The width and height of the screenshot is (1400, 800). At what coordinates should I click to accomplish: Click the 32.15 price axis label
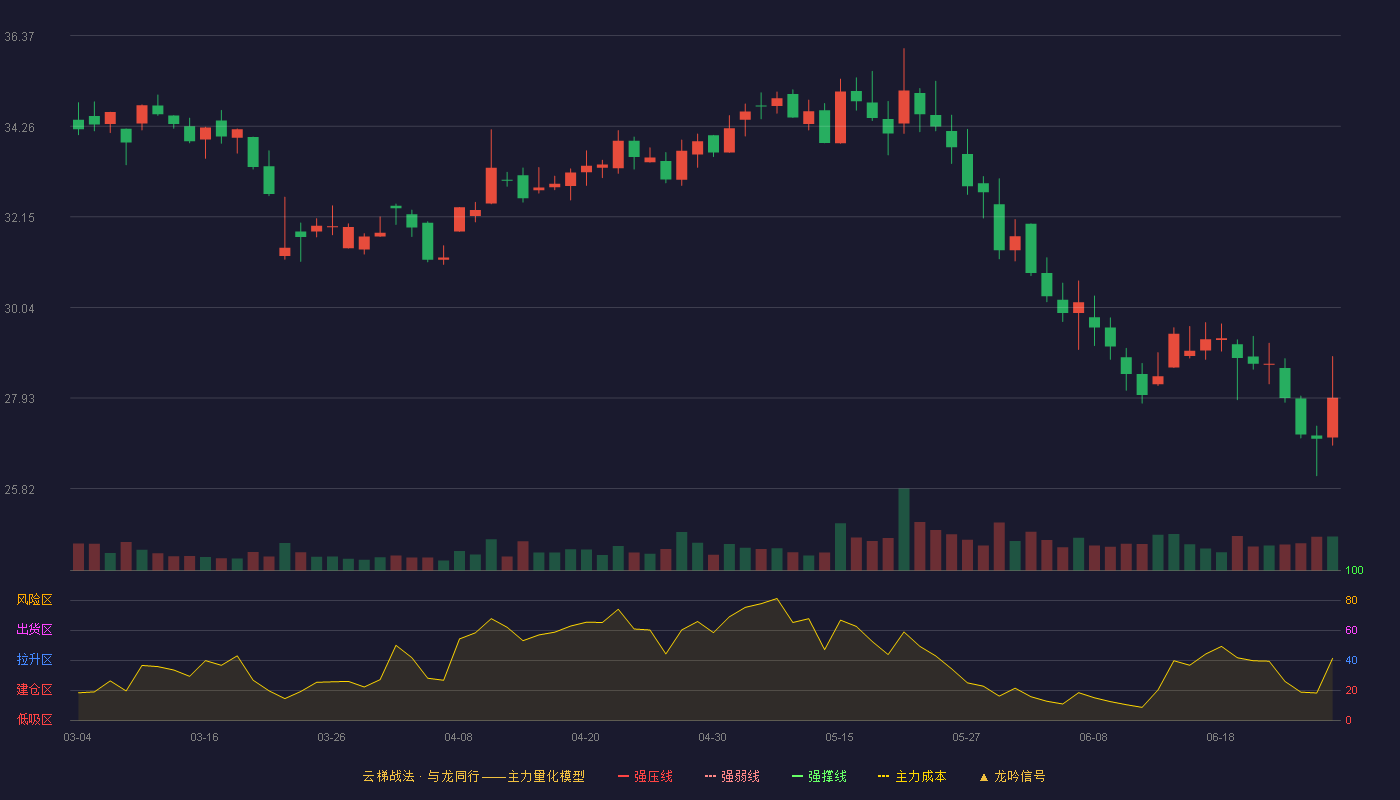click(x=19, y=218)
